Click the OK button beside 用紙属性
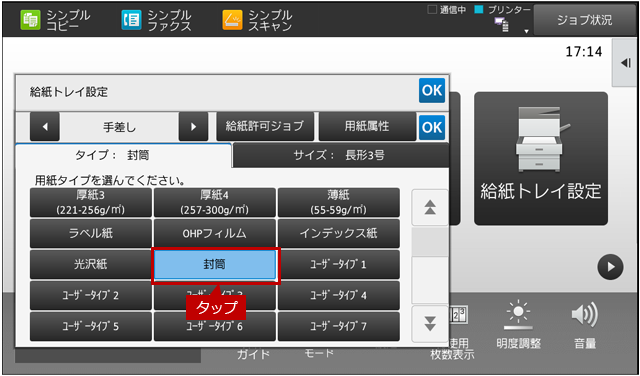Image resolution: width=640 pixels, height=376 pixels. [x=432, y=127]
